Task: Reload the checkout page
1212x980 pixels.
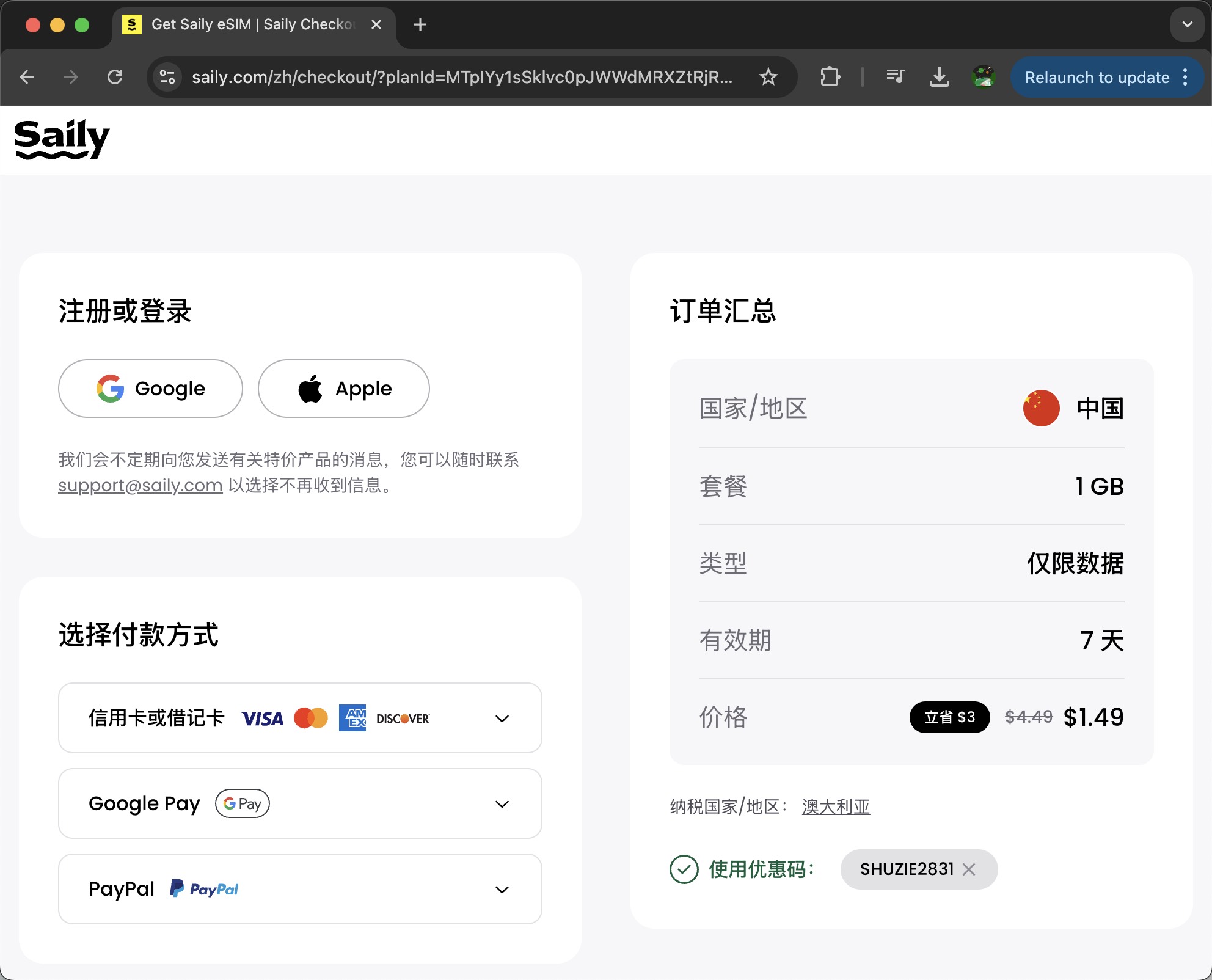Action: point(115,77)
